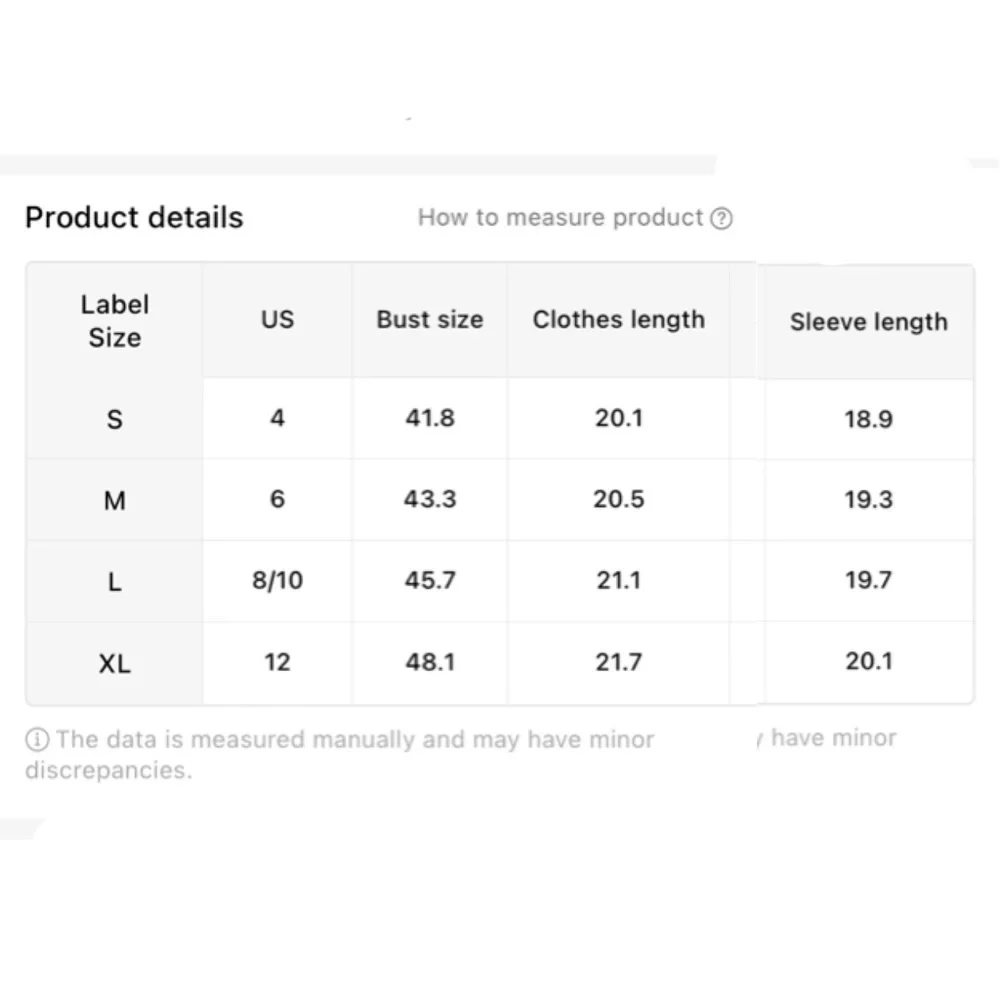Screen dimensions: 1000x1000
Task: Select the Sleeve length column header
Action: click(x=868, y=322)
